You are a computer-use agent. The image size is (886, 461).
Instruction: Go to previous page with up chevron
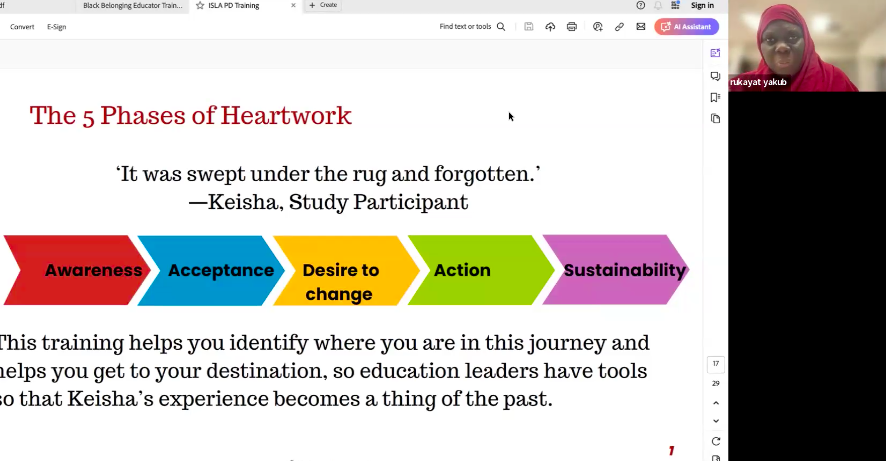coord(716,403)
